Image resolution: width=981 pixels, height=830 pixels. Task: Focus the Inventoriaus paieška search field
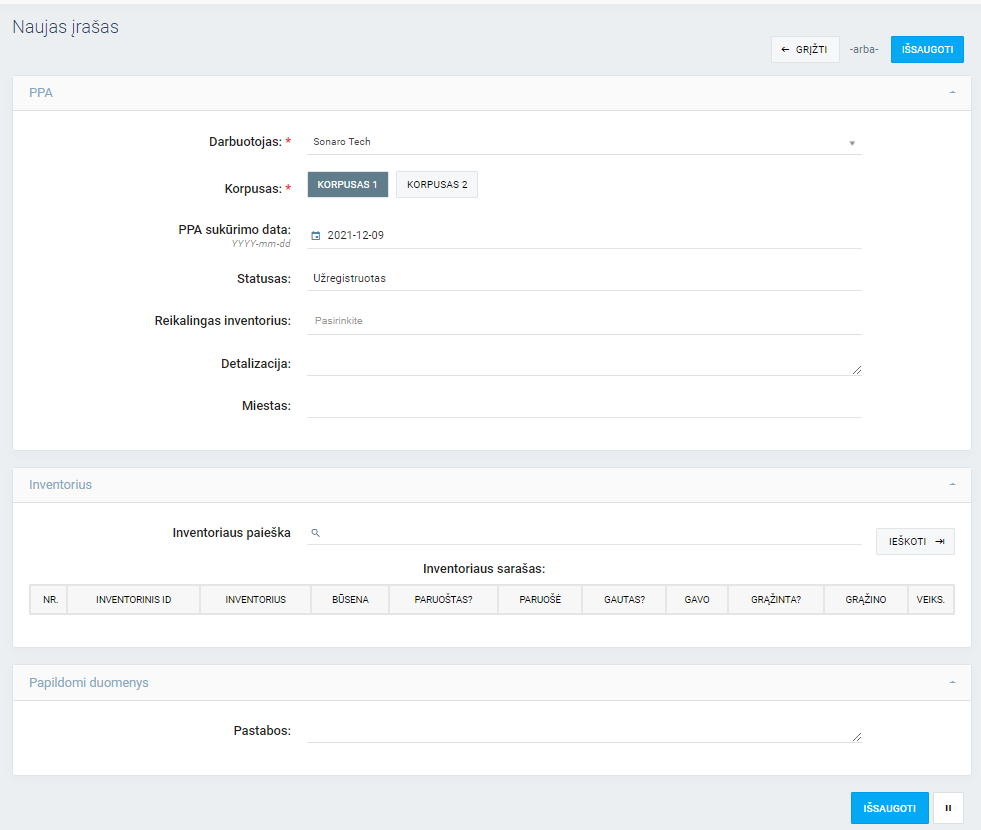coord(590,533)
